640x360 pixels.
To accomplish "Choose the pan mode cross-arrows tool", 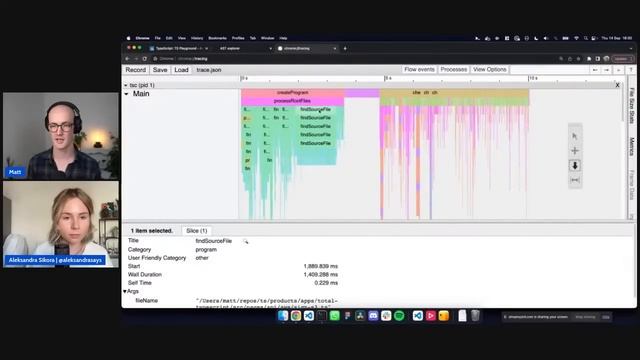I will [575, 151].
